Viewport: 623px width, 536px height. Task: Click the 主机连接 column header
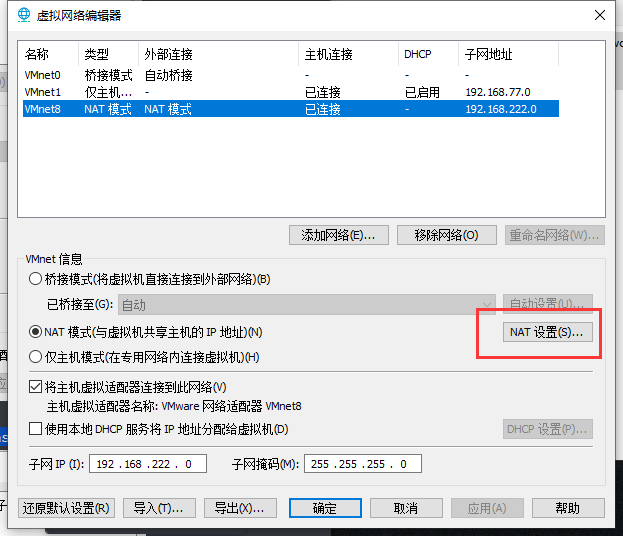(348, 54)
